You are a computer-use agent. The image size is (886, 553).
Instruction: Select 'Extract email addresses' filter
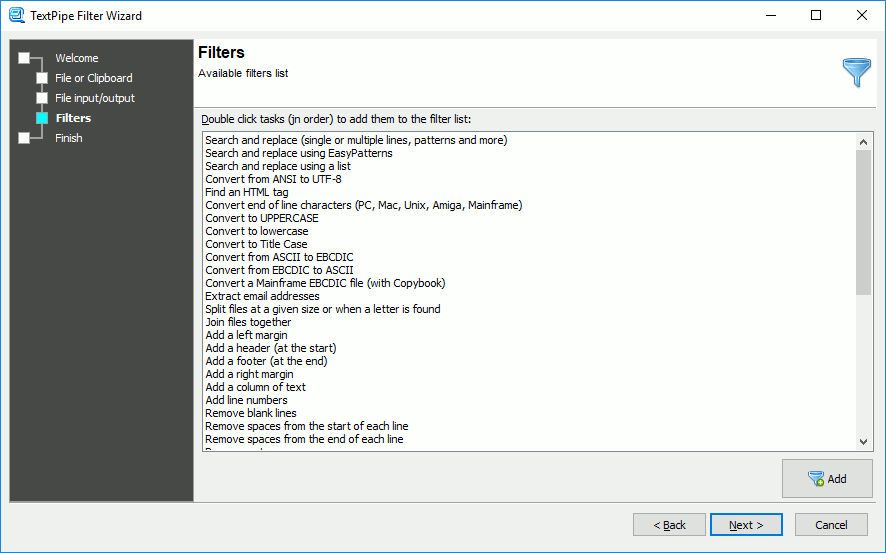(x=262, y=296)
